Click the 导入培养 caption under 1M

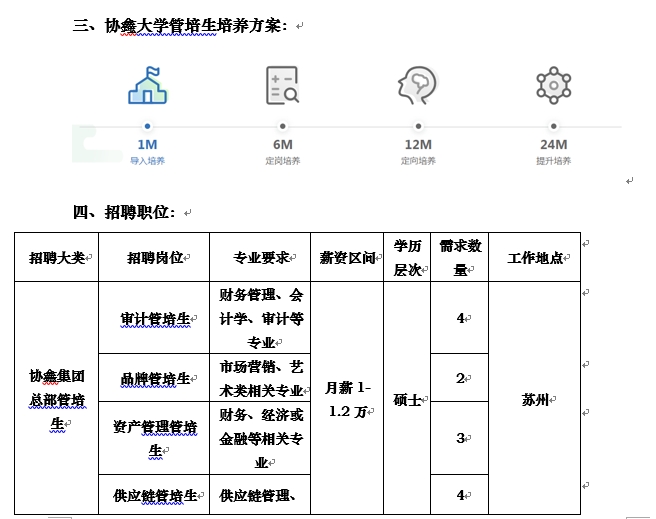pos(147,161)
